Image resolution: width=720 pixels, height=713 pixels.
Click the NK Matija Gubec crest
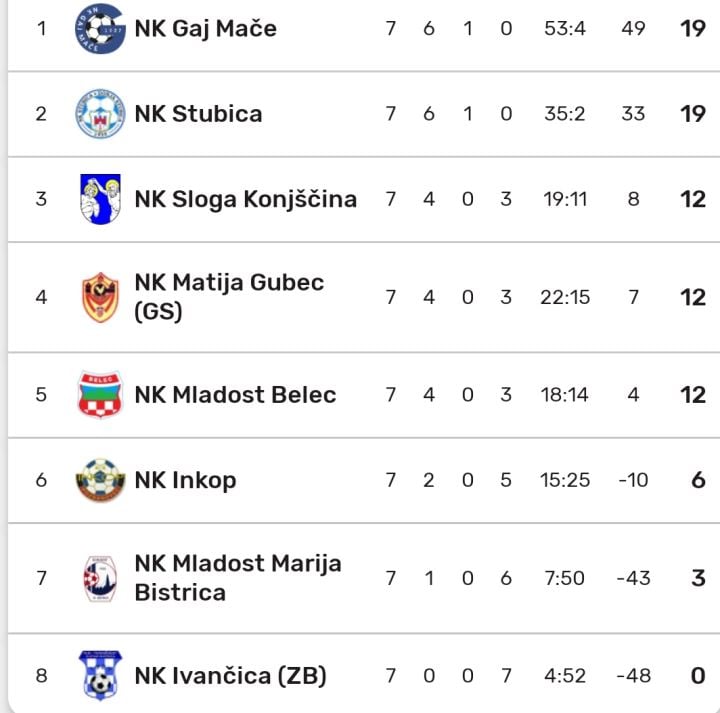100,297
